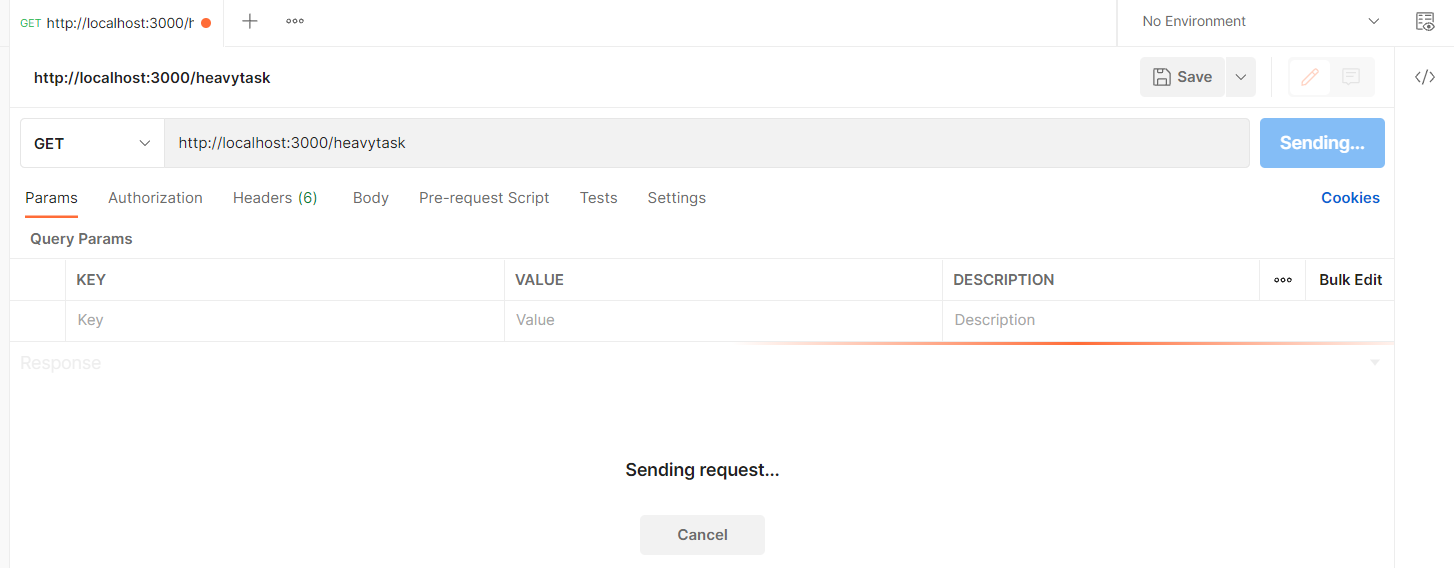Click the pencil edit icon
This screenshot has width=1454, height=568.
(1310, 77)
